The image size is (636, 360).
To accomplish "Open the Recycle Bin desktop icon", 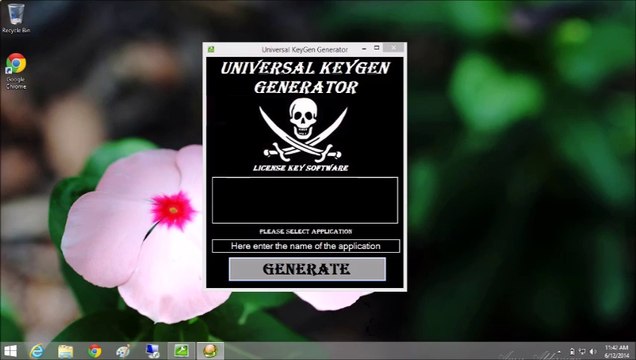I will coord(16,18).
